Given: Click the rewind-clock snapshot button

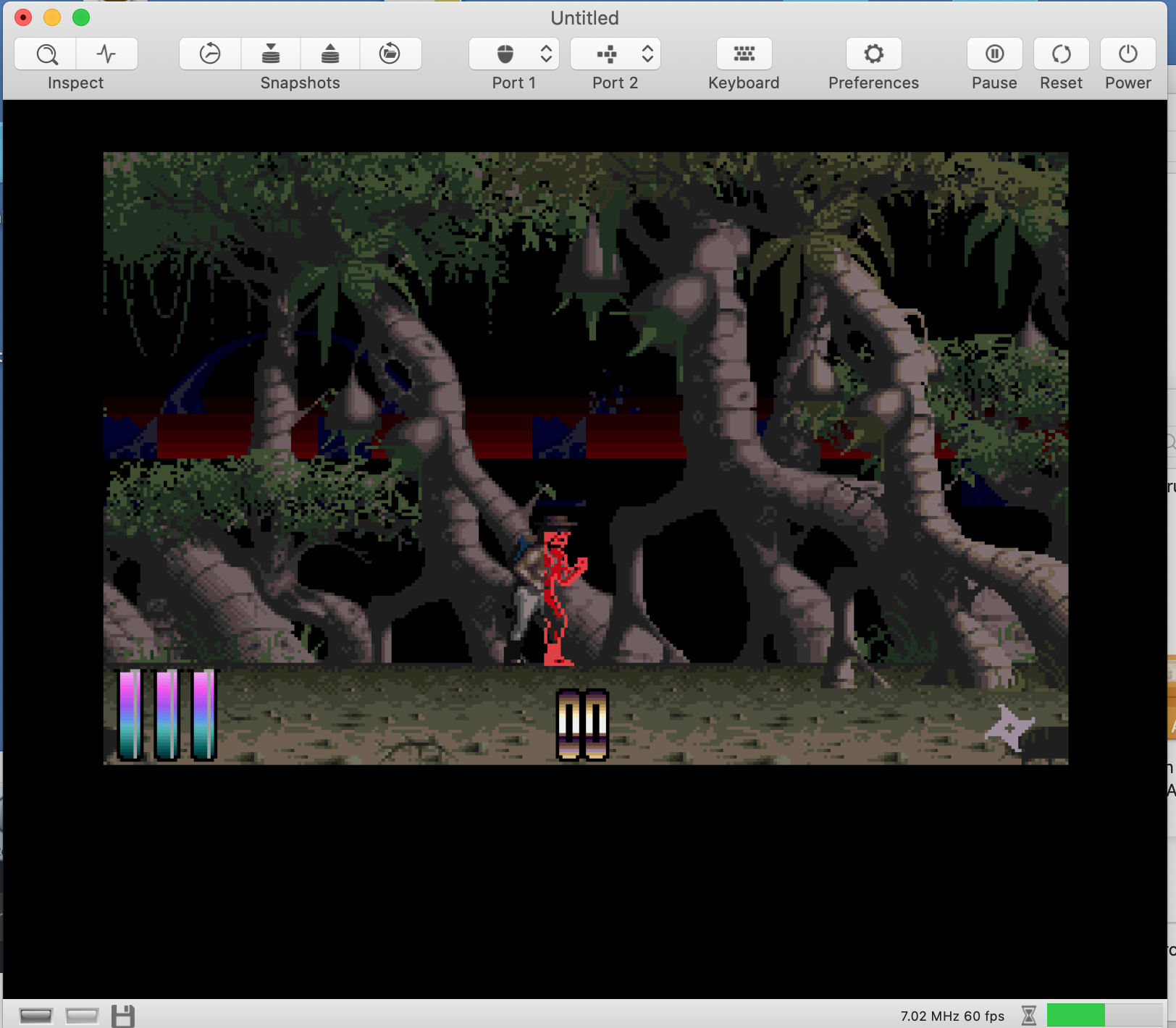Looking at the screenshot, I should pos(210,54).
